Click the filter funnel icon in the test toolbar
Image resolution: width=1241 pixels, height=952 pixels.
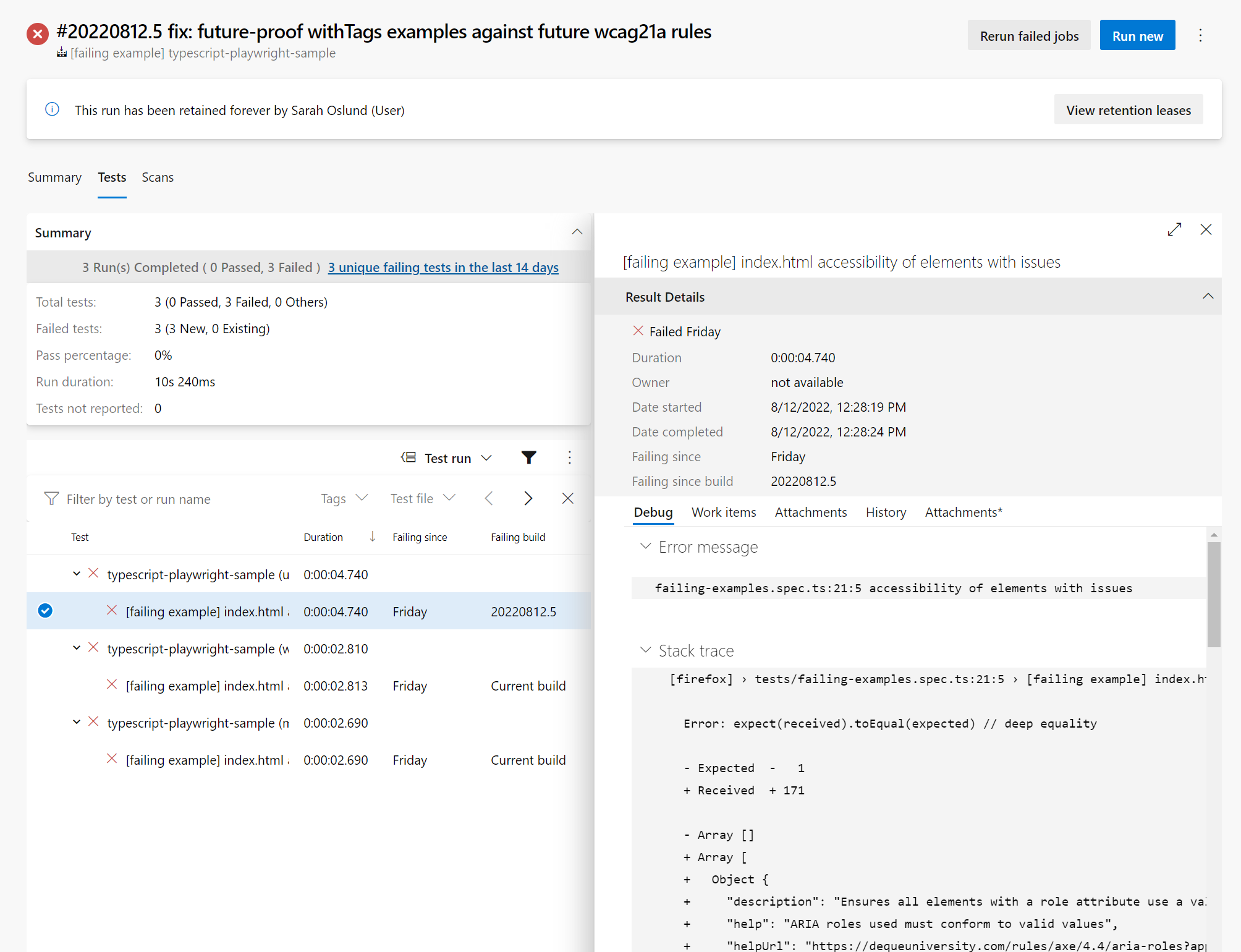coord(528,457)
